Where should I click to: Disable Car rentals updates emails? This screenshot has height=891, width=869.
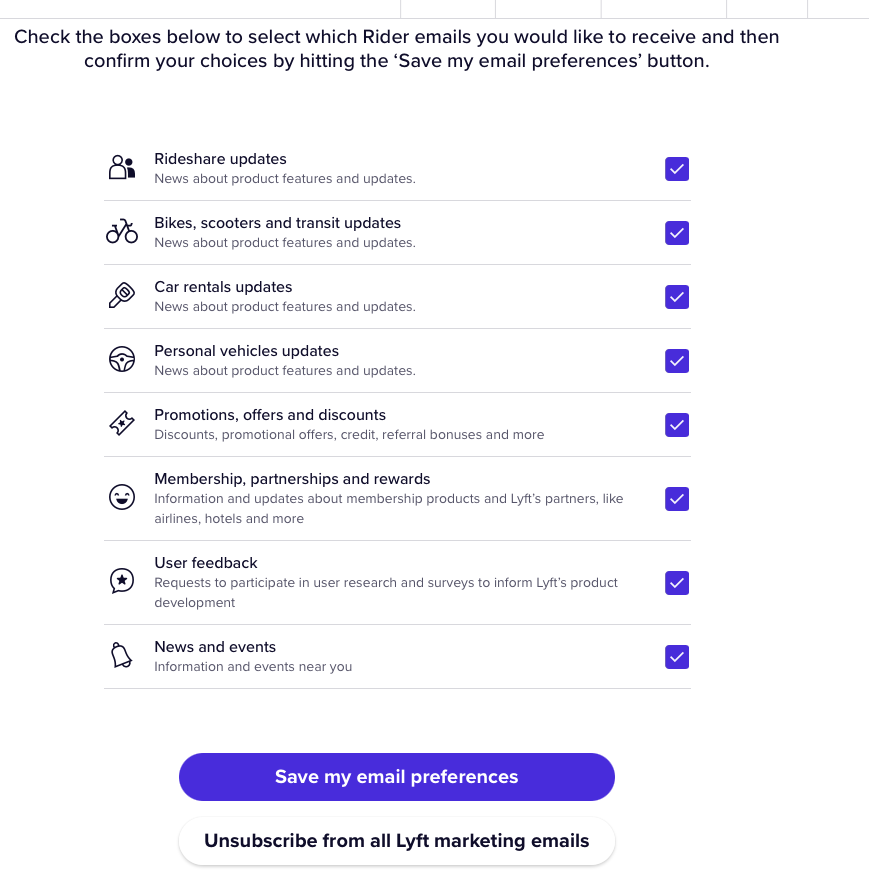677,297
